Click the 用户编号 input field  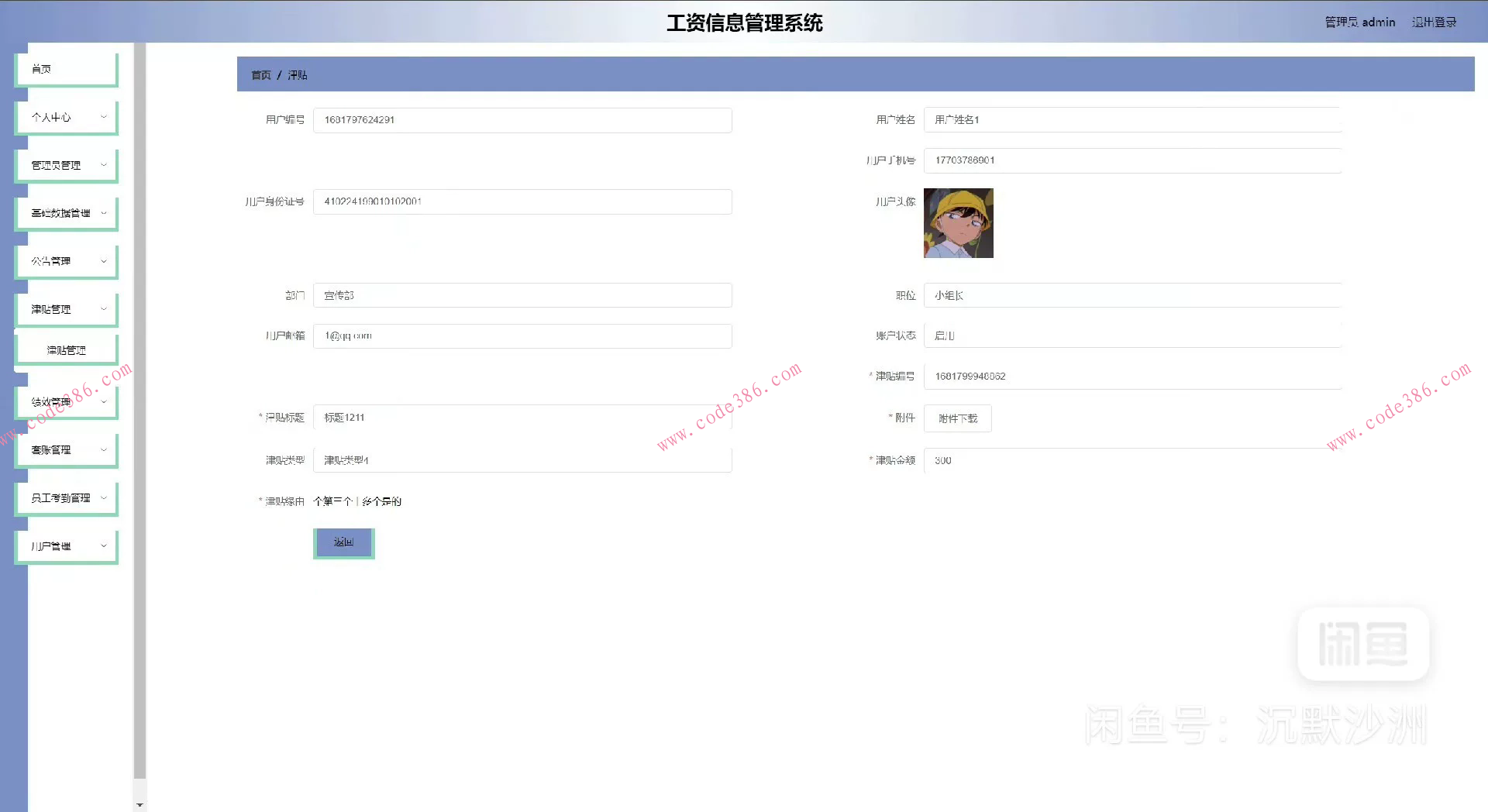coord(522,120)
